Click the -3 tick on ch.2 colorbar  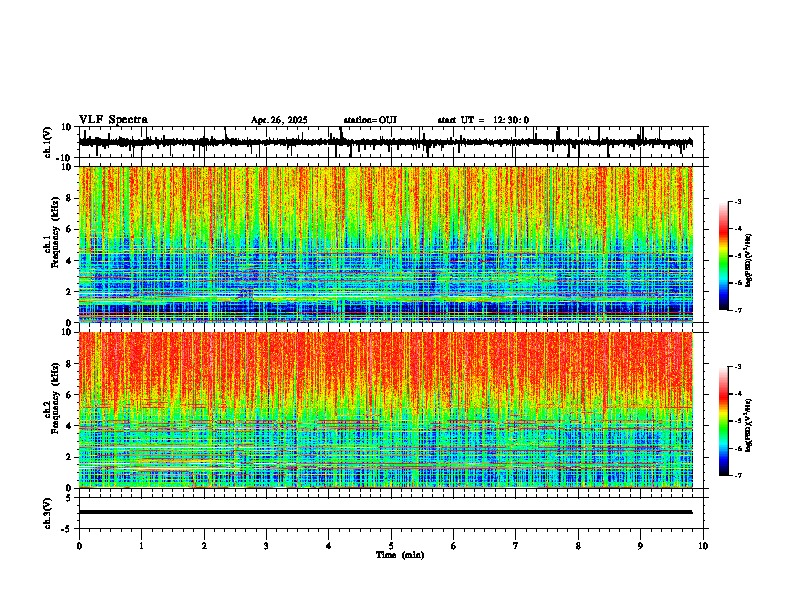tap(737, 367)
